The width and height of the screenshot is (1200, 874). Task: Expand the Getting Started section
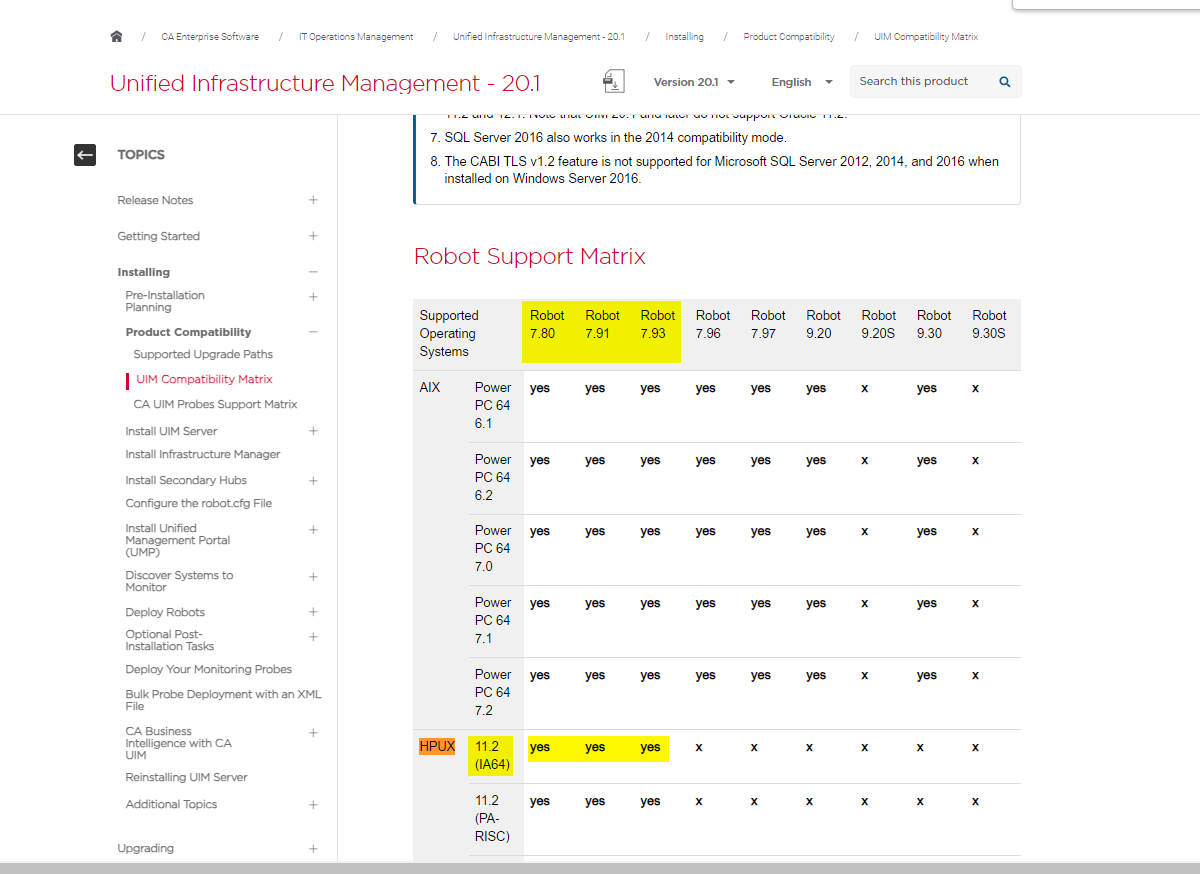313,236
